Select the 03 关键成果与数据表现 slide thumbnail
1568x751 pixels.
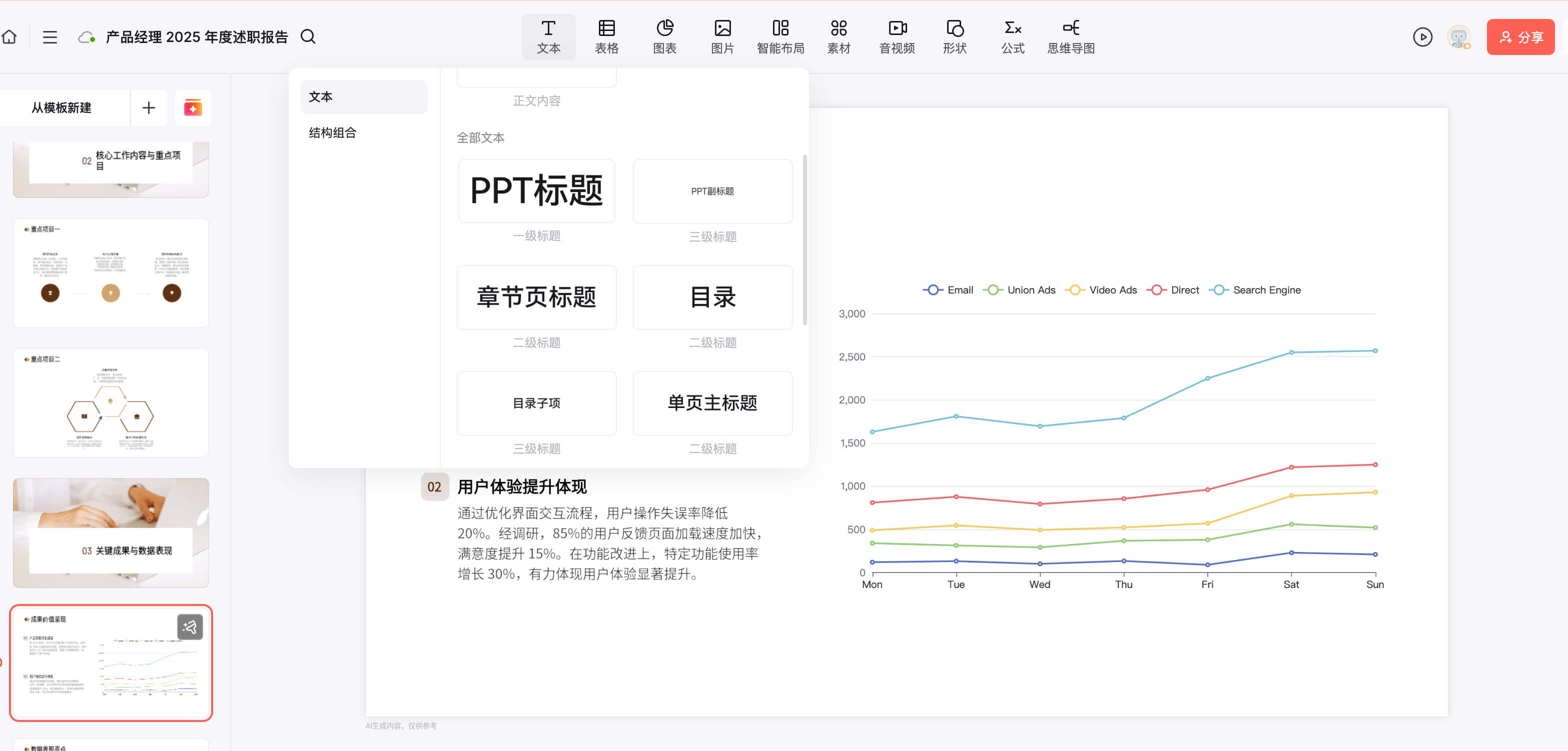(x=111, y=532)
